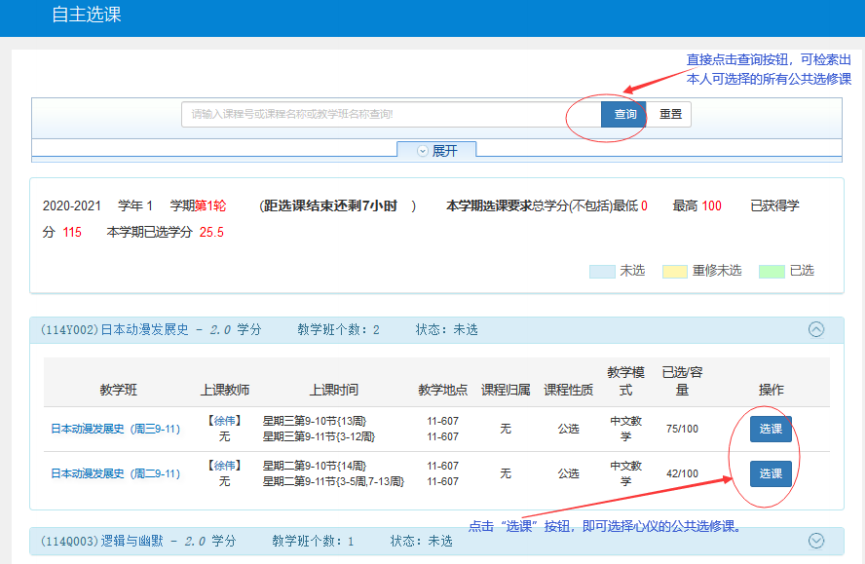The height and width of the screenshot is (564, 865).
Task: Toggle the (114Y002) 日本动漫发展史 course header
Action: 150,329
